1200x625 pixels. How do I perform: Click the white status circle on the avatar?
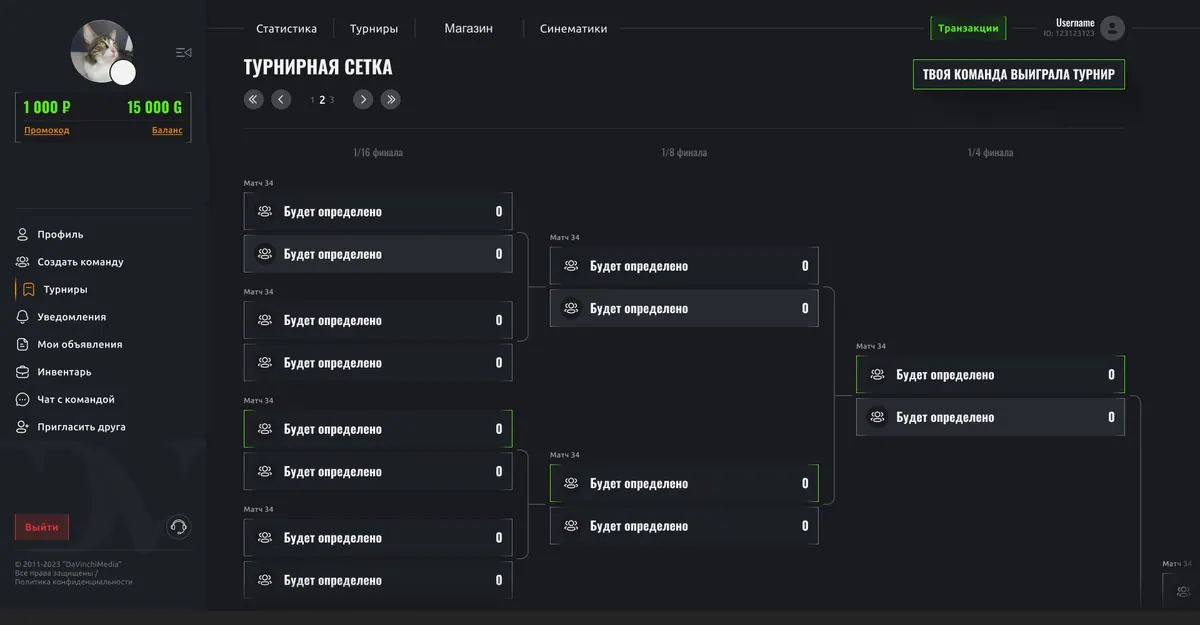point(123,72)
